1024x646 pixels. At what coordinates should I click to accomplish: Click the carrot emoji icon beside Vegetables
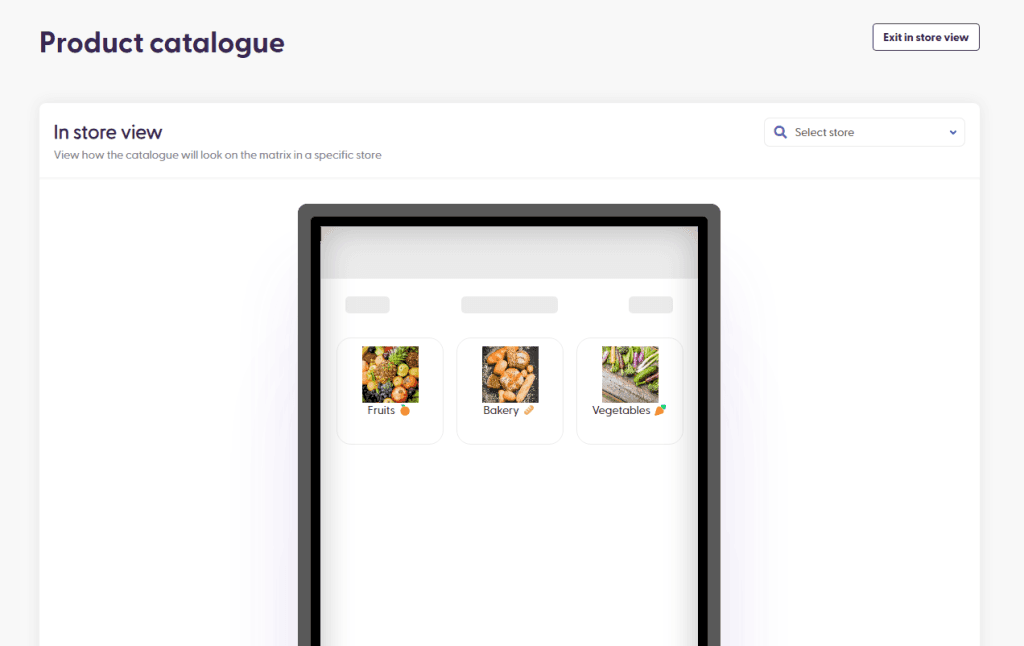660,410
